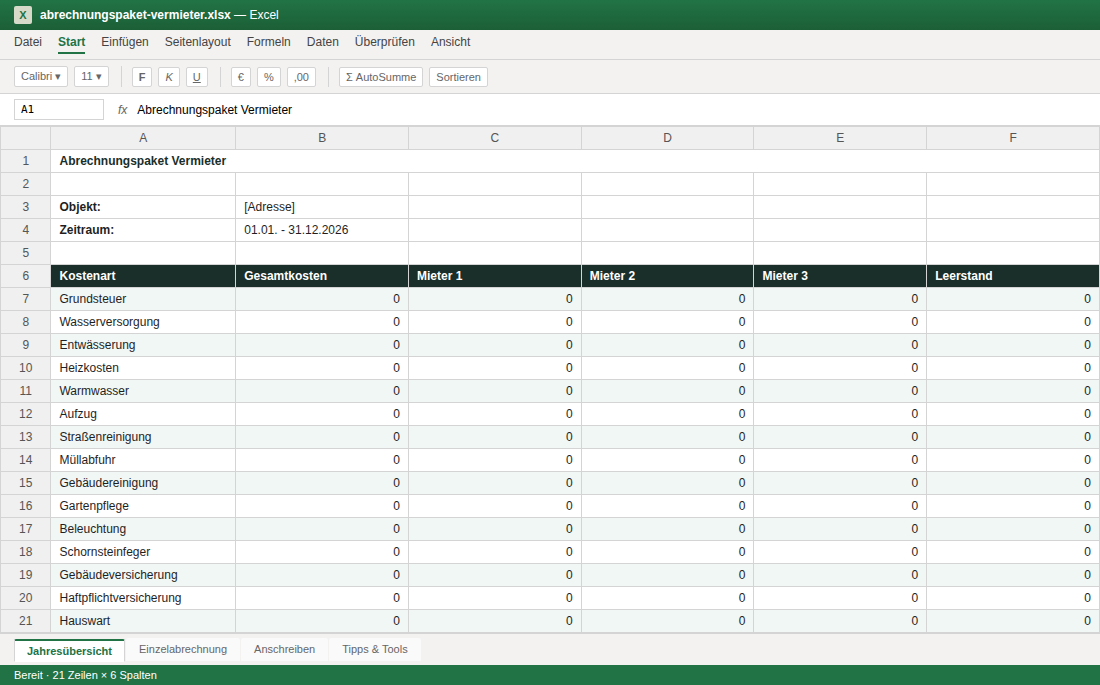Image resolution: width=1100 pixels, height=685 pixels.
Task: Select row 21 header
Action: pyautogui.click(x=25, y=621)
